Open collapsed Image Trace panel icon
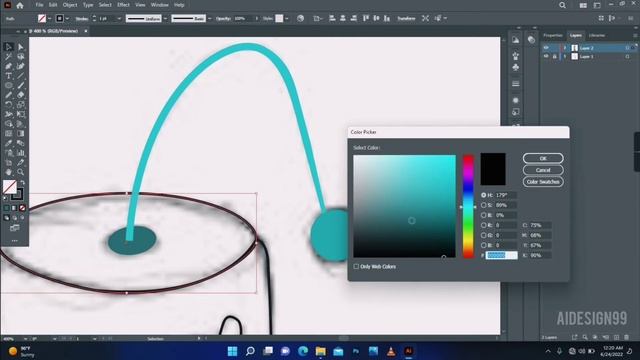The height and width of the screenshot is (360, 640). pyautogui.click(x=516, y=40)
